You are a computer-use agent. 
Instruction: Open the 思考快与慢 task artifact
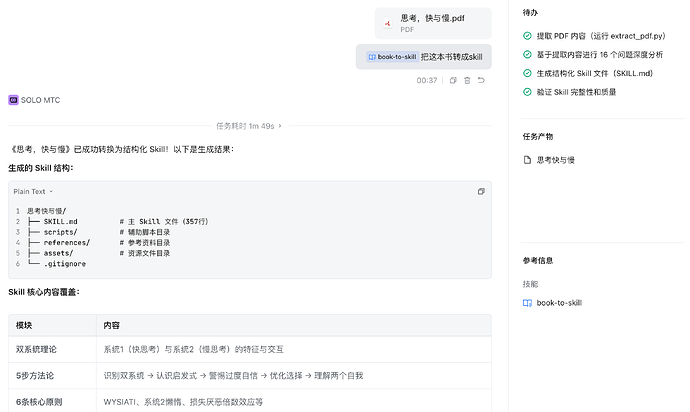coord(555,160)
